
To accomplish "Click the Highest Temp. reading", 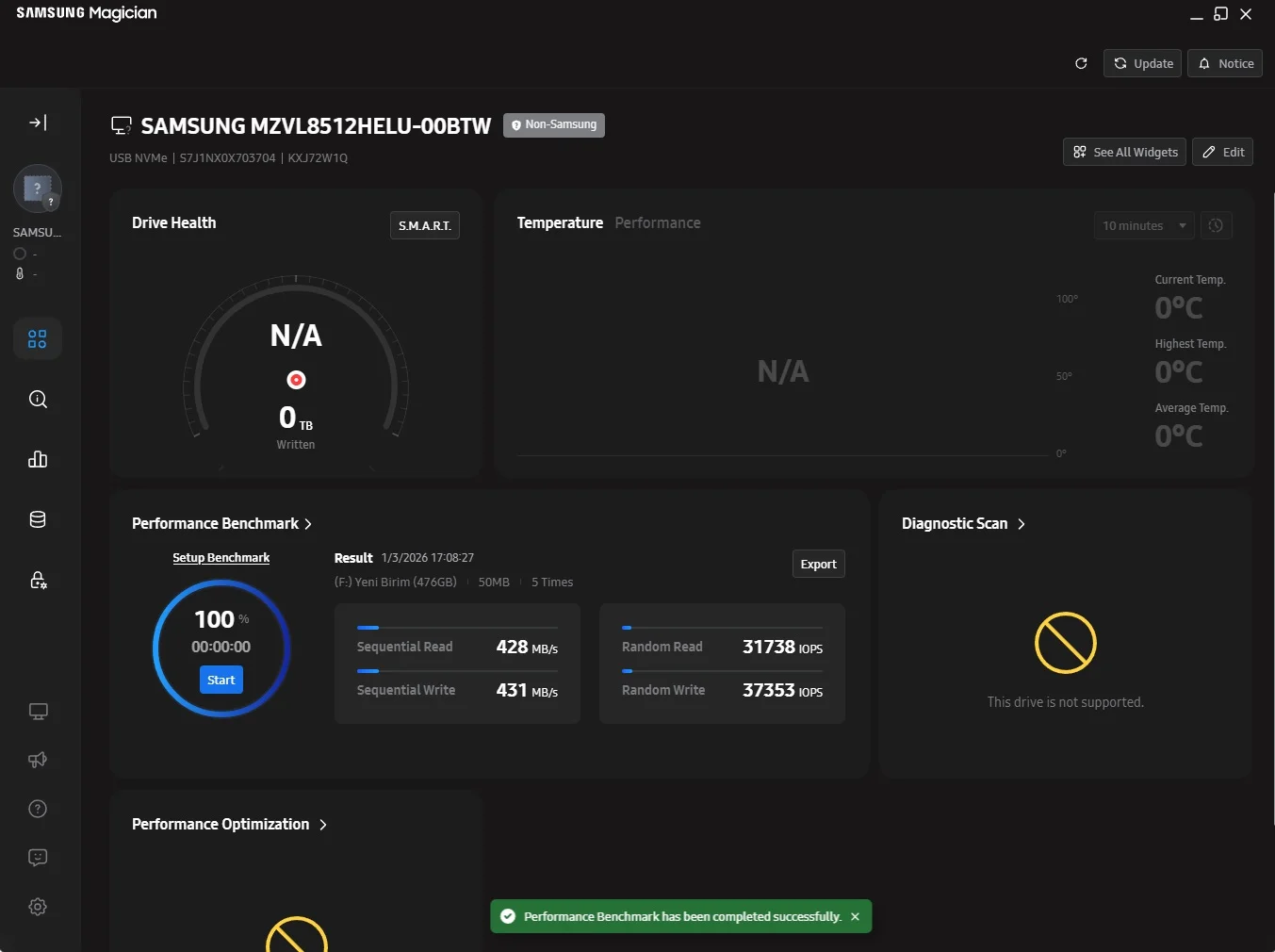I will [x=1179, y=371].
